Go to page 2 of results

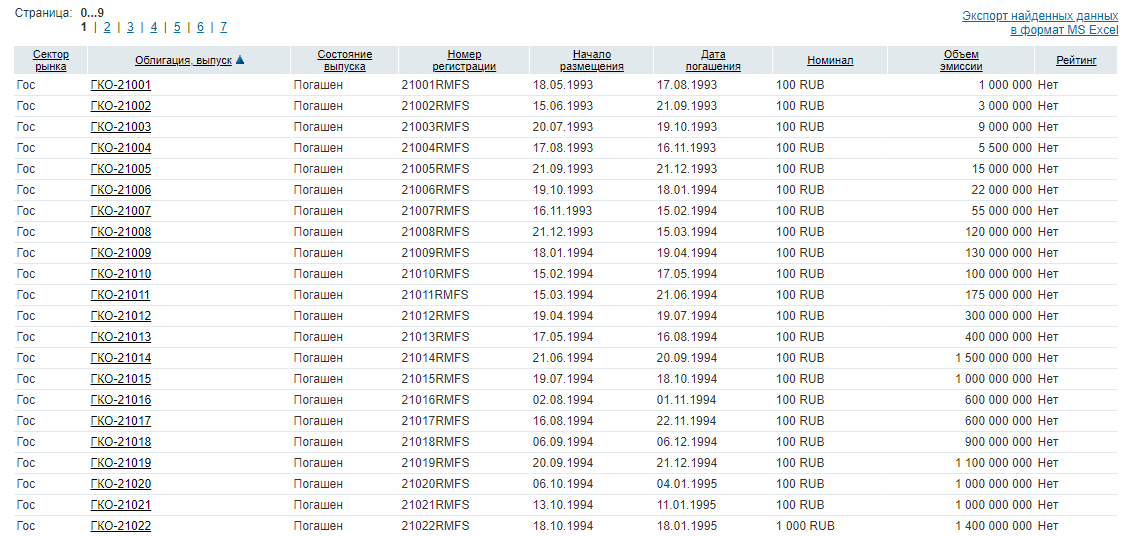(x=107, y=27)
